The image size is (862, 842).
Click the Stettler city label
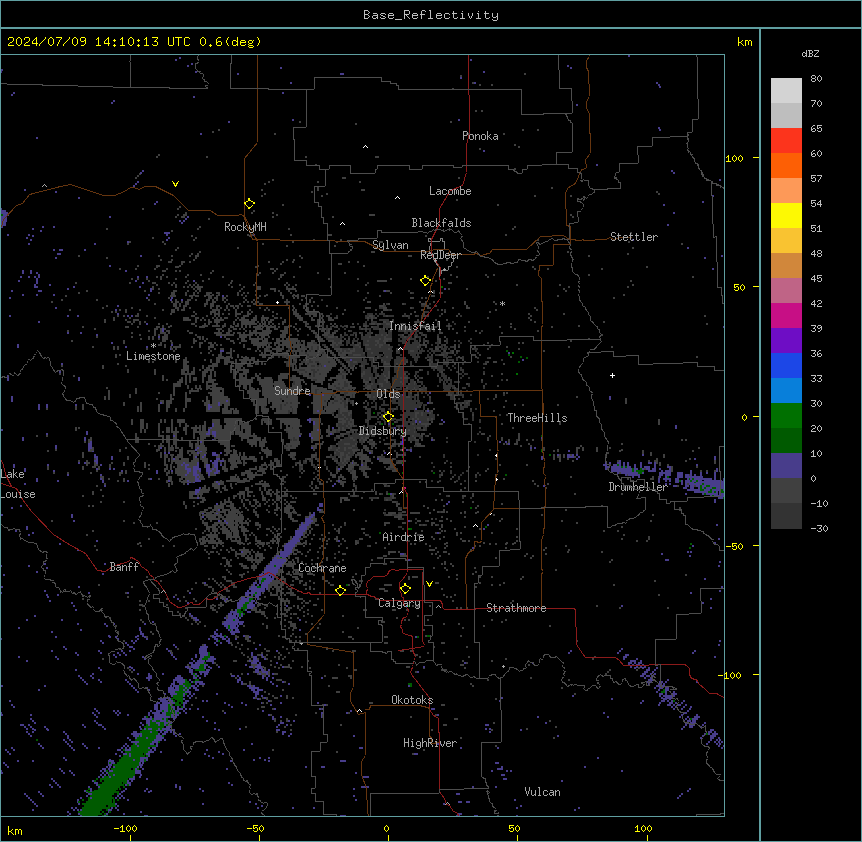pyautogui.click(x=634, y=237)
